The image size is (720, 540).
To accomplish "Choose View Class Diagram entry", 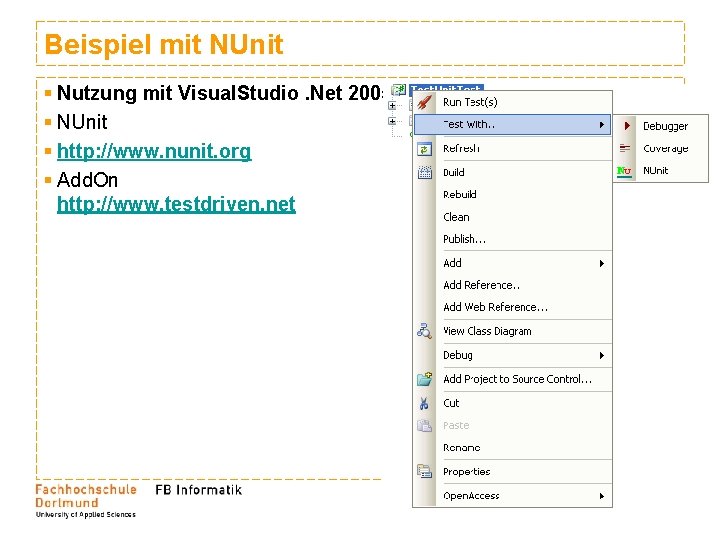I will (x=512, y=331).
